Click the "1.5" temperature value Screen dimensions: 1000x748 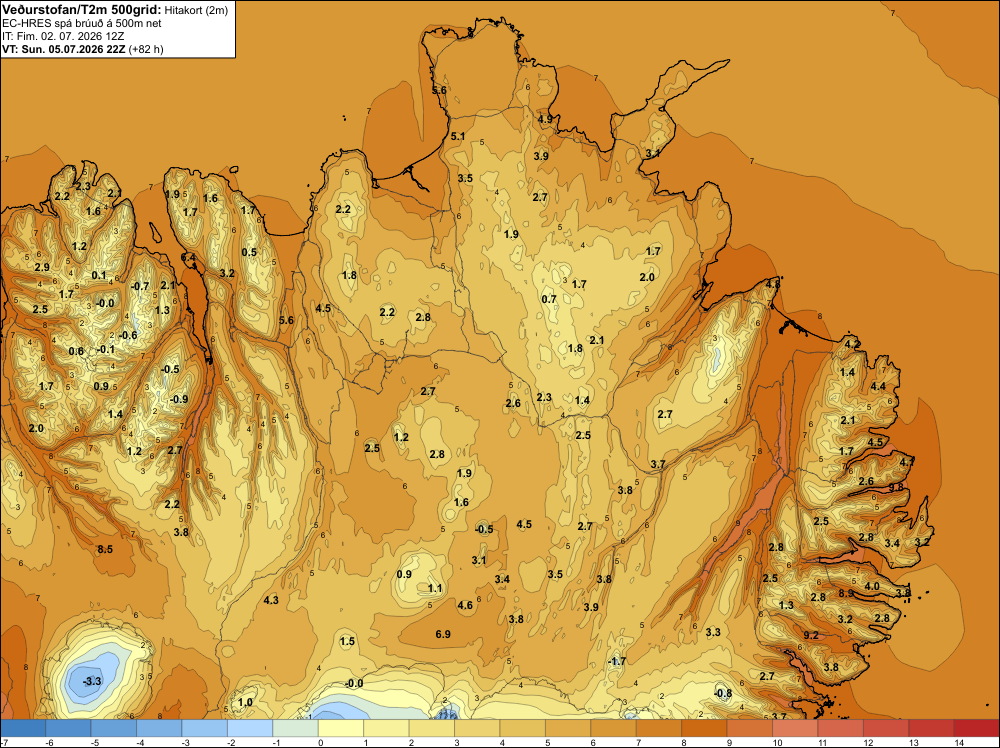[x=347, y=642]
